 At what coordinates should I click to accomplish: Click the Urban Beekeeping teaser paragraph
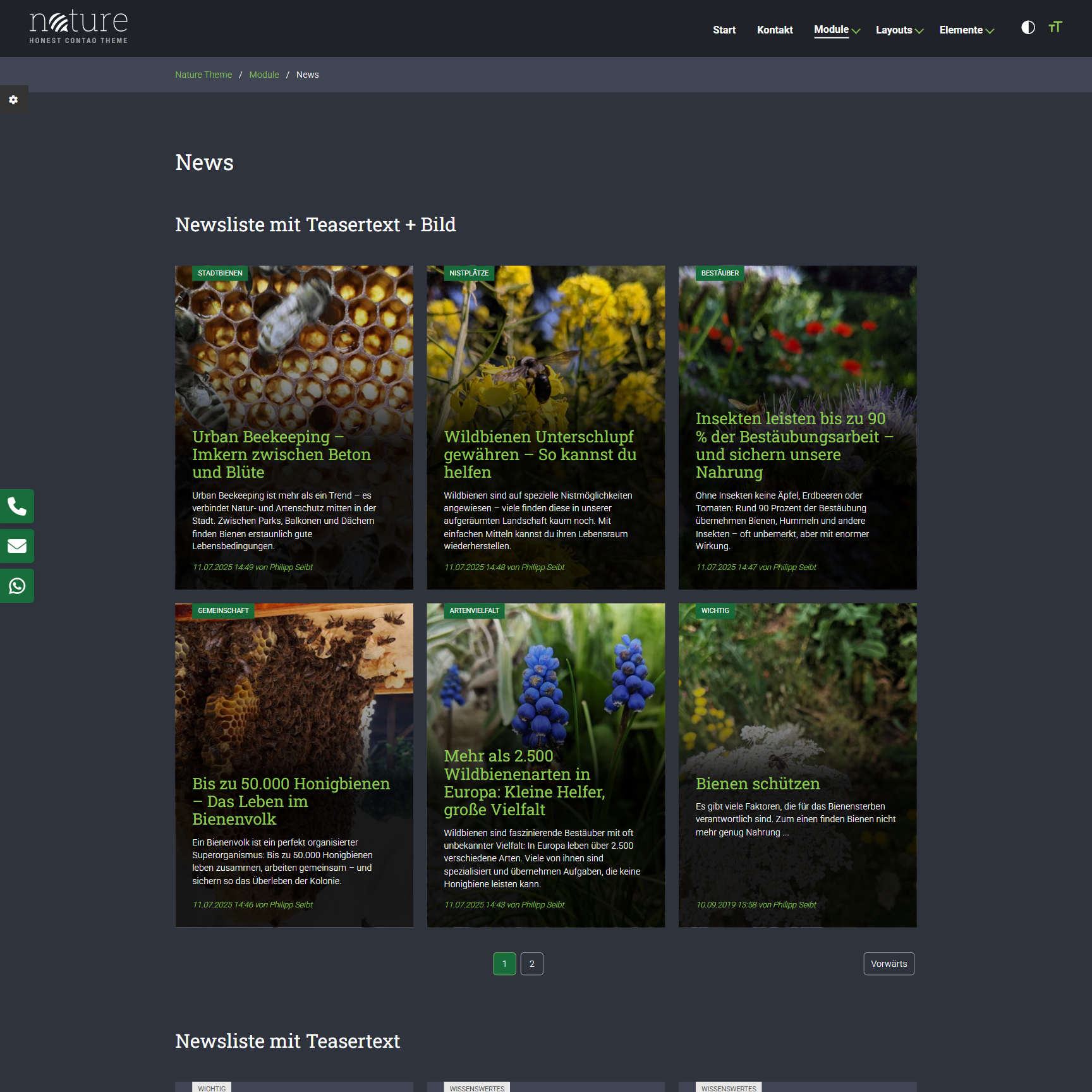[x=284, y=521]
